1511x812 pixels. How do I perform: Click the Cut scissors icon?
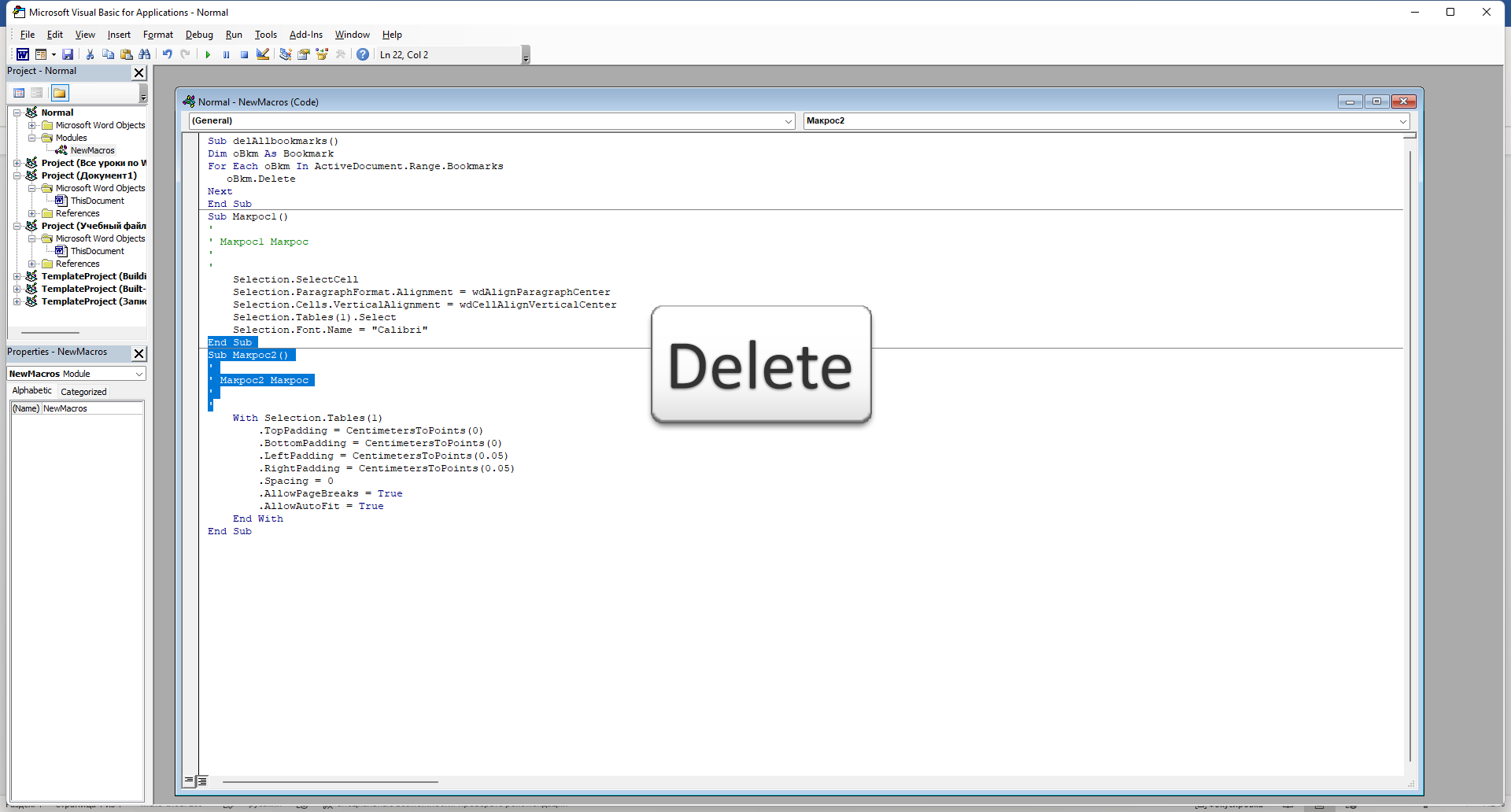[x=90, y=54]
